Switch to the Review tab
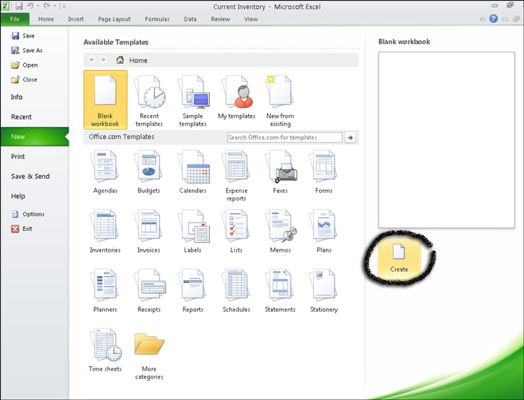 [x=221, y=19]
